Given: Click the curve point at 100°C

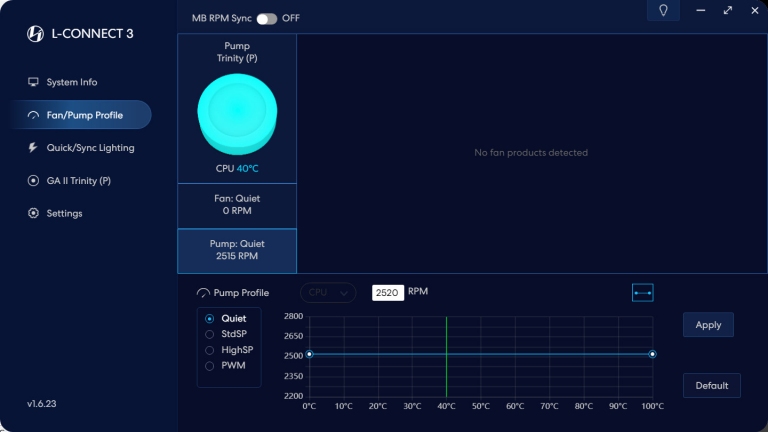Looking at the screenshot, I should [x=652, y=354].
